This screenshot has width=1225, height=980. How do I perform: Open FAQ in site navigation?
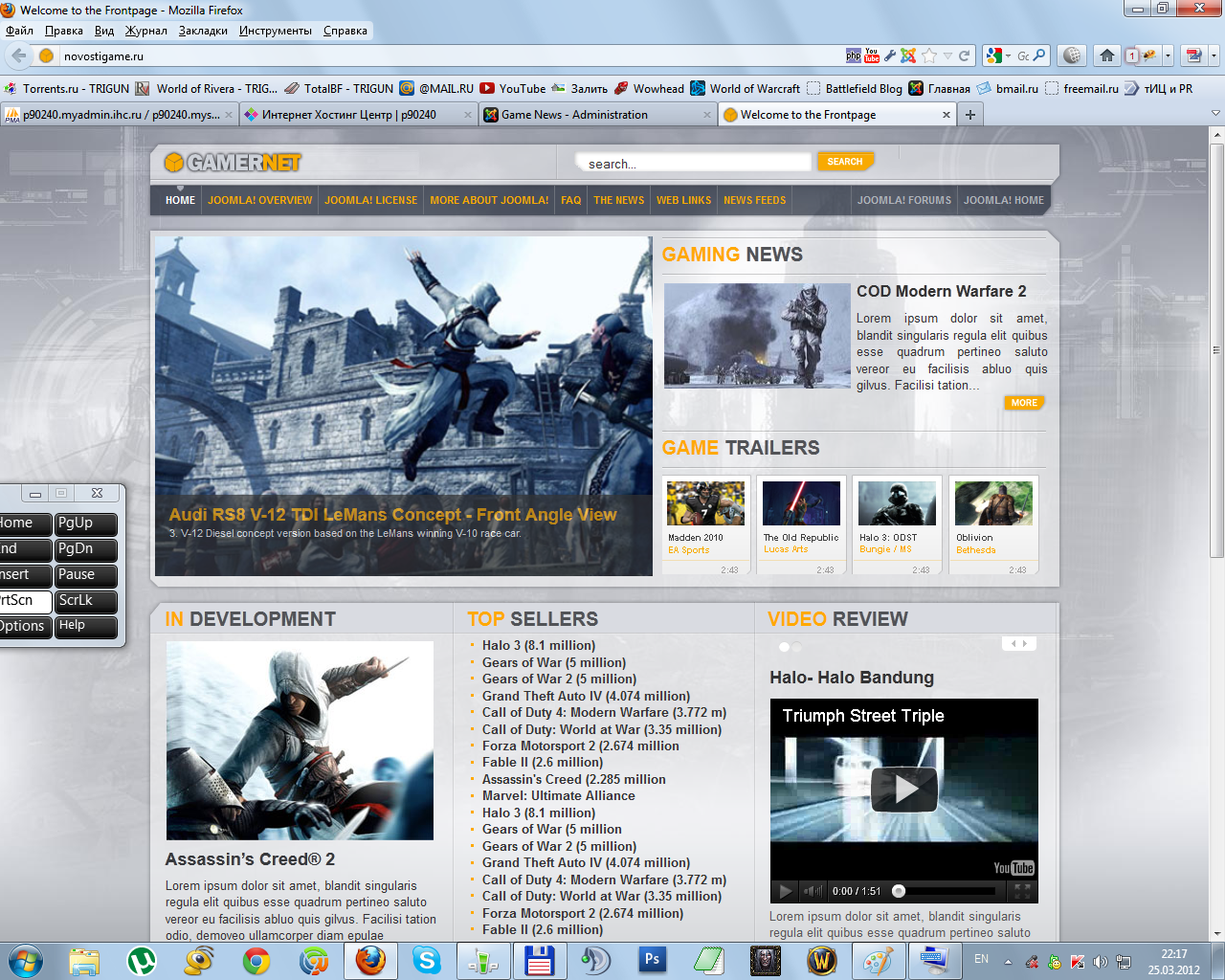click(571, 200)
